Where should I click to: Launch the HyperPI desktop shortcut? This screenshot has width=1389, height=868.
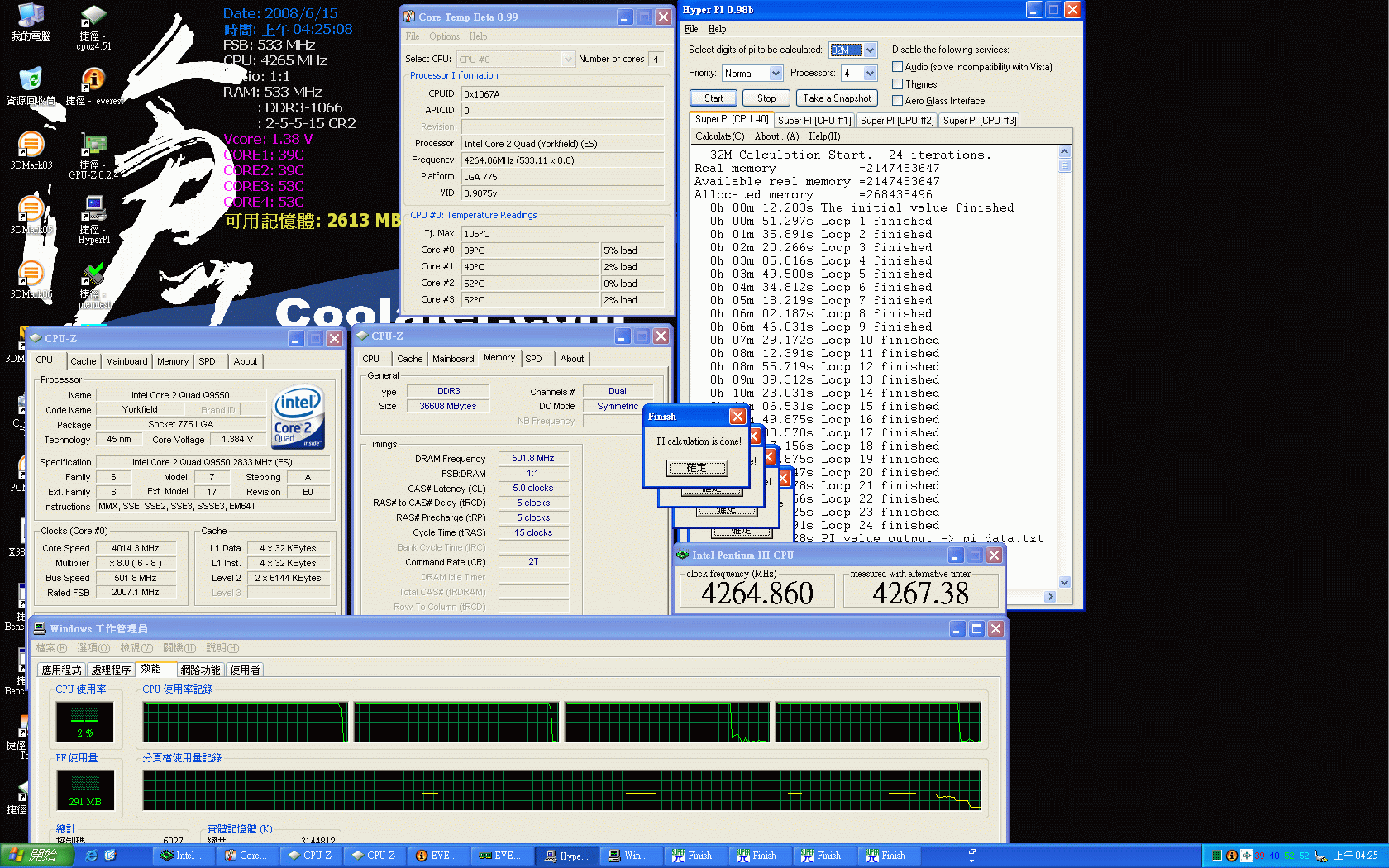93,220
